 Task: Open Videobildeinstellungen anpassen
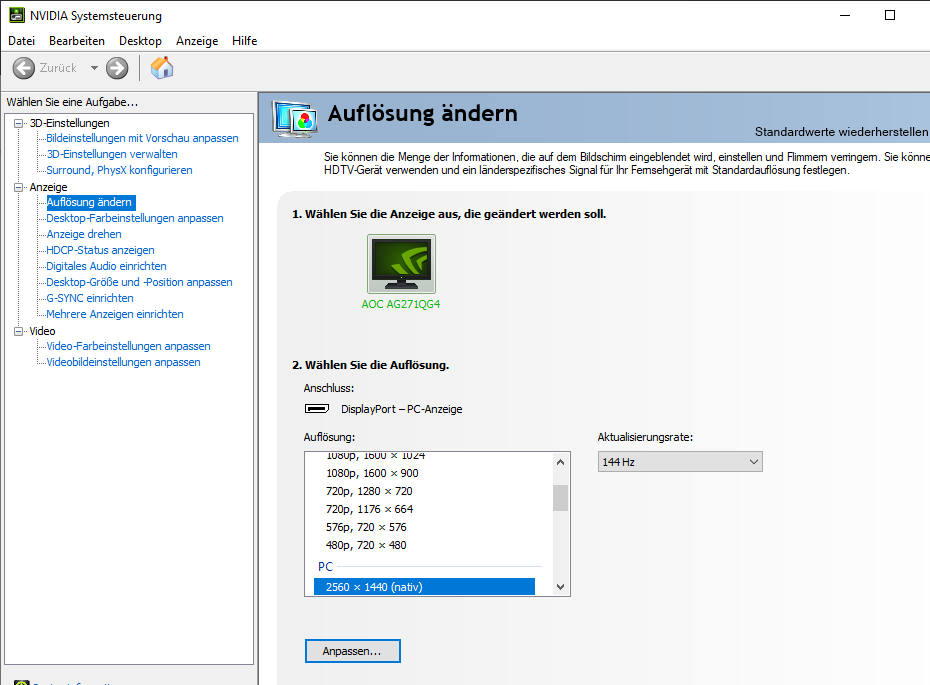[123, 362]
